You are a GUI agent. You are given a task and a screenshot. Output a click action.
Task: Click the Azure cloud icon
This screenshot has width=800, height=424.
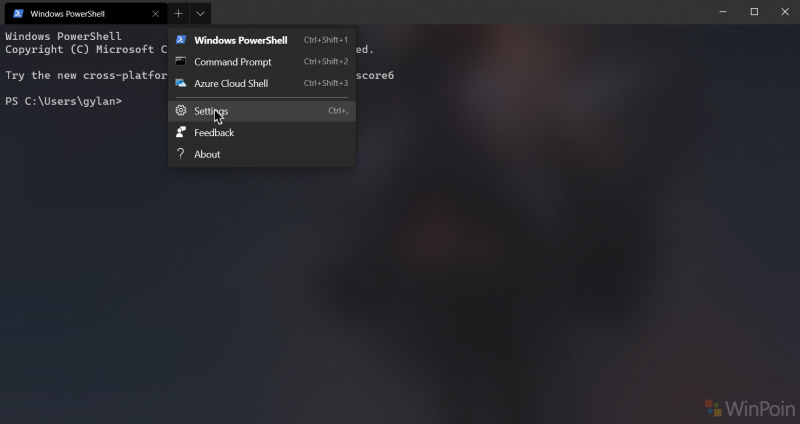tap(181, 83)
